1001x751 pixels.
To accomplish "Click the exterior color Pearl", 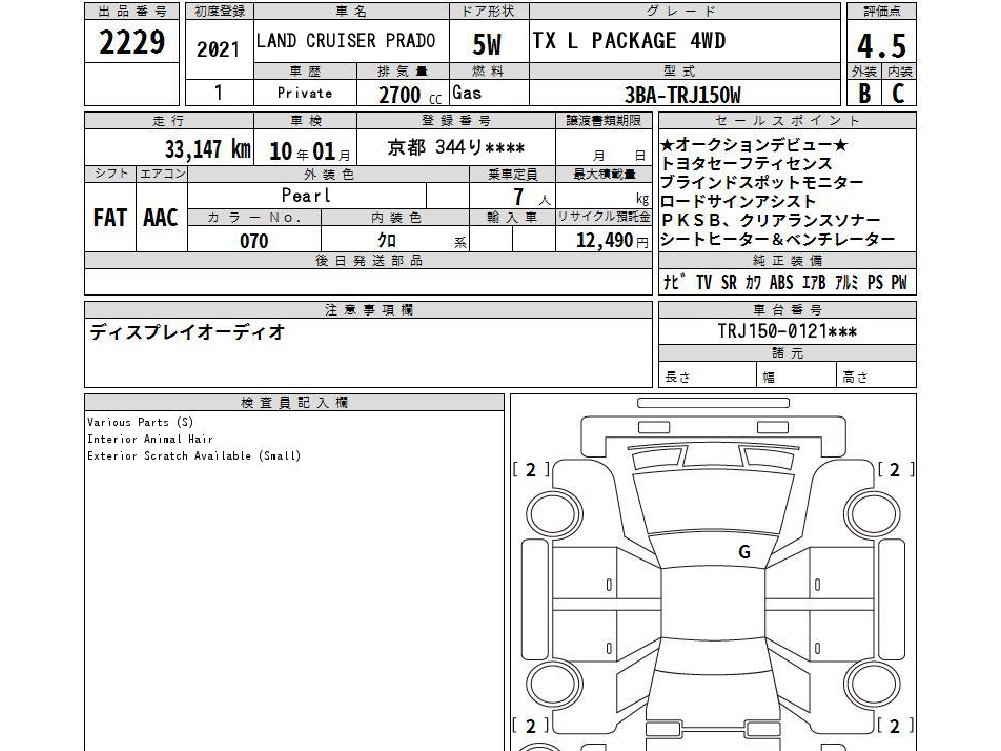I will pos(306,195).
